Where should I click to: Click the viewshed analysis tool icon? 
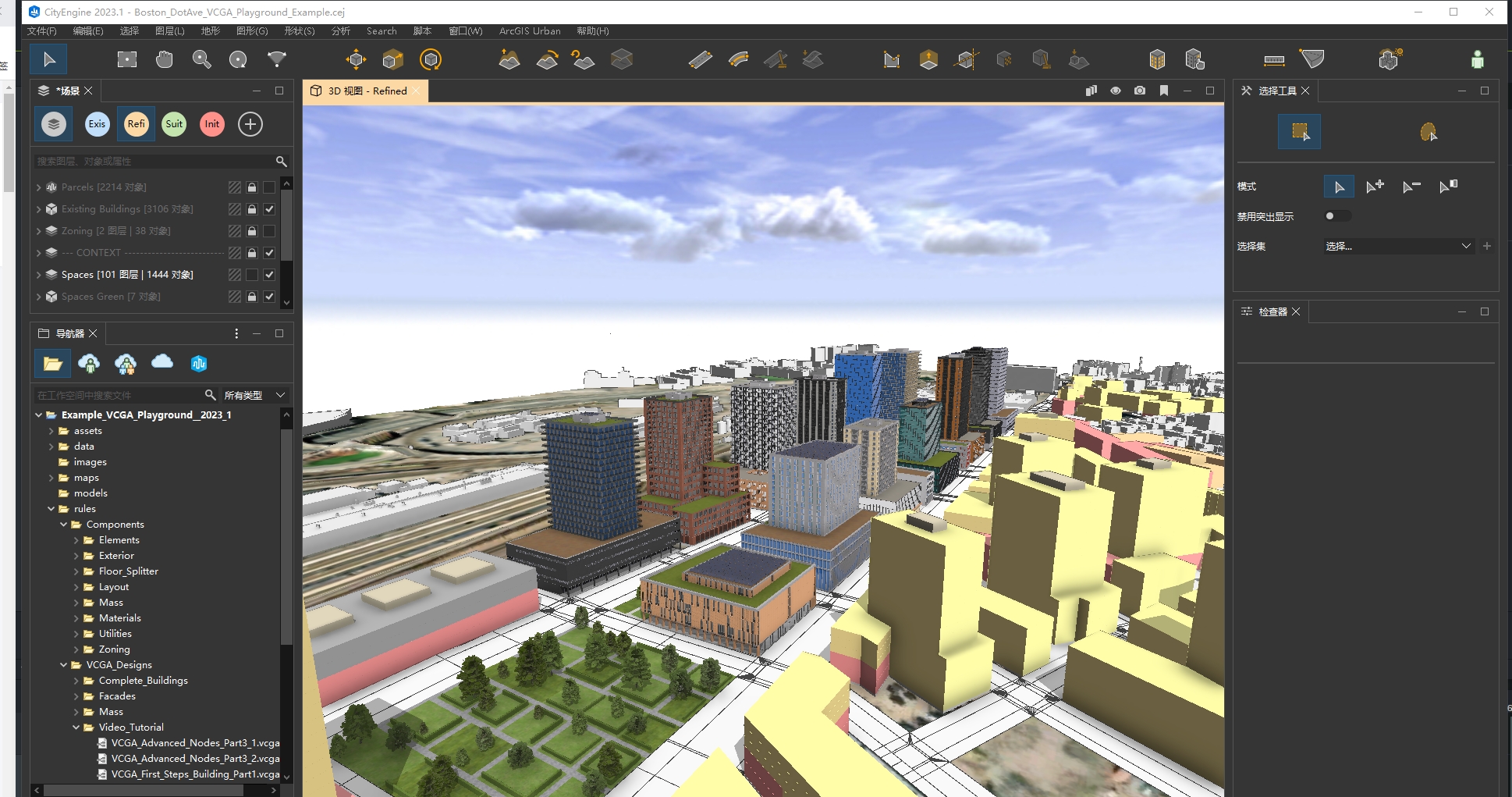click(1311, 59)
